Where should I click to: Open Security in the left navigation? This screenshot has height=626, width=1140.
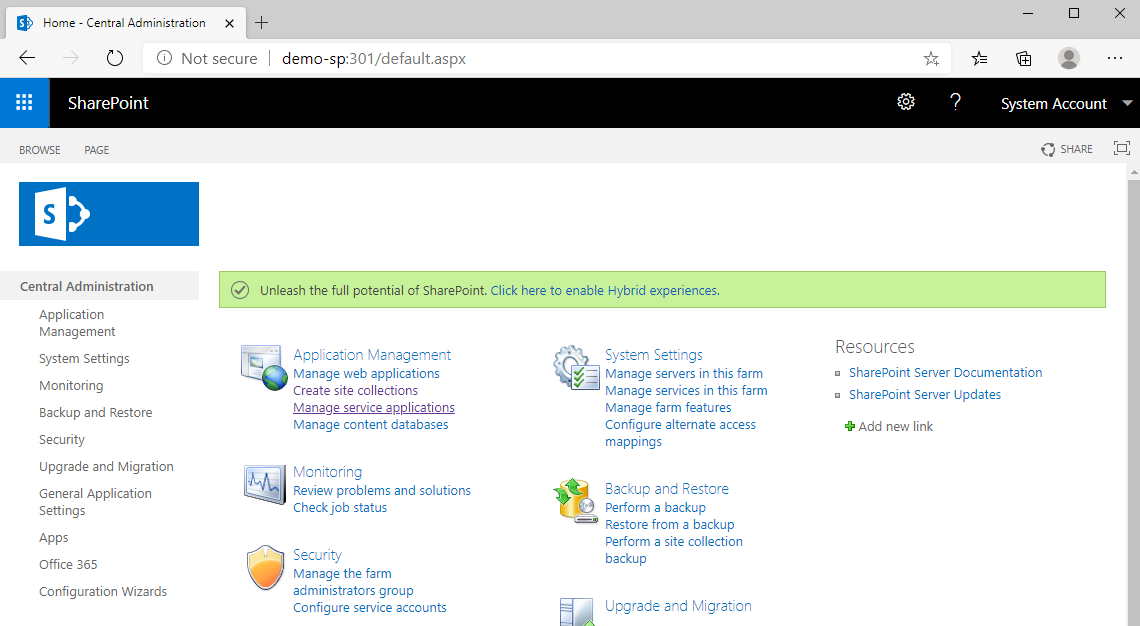[62, 439]
